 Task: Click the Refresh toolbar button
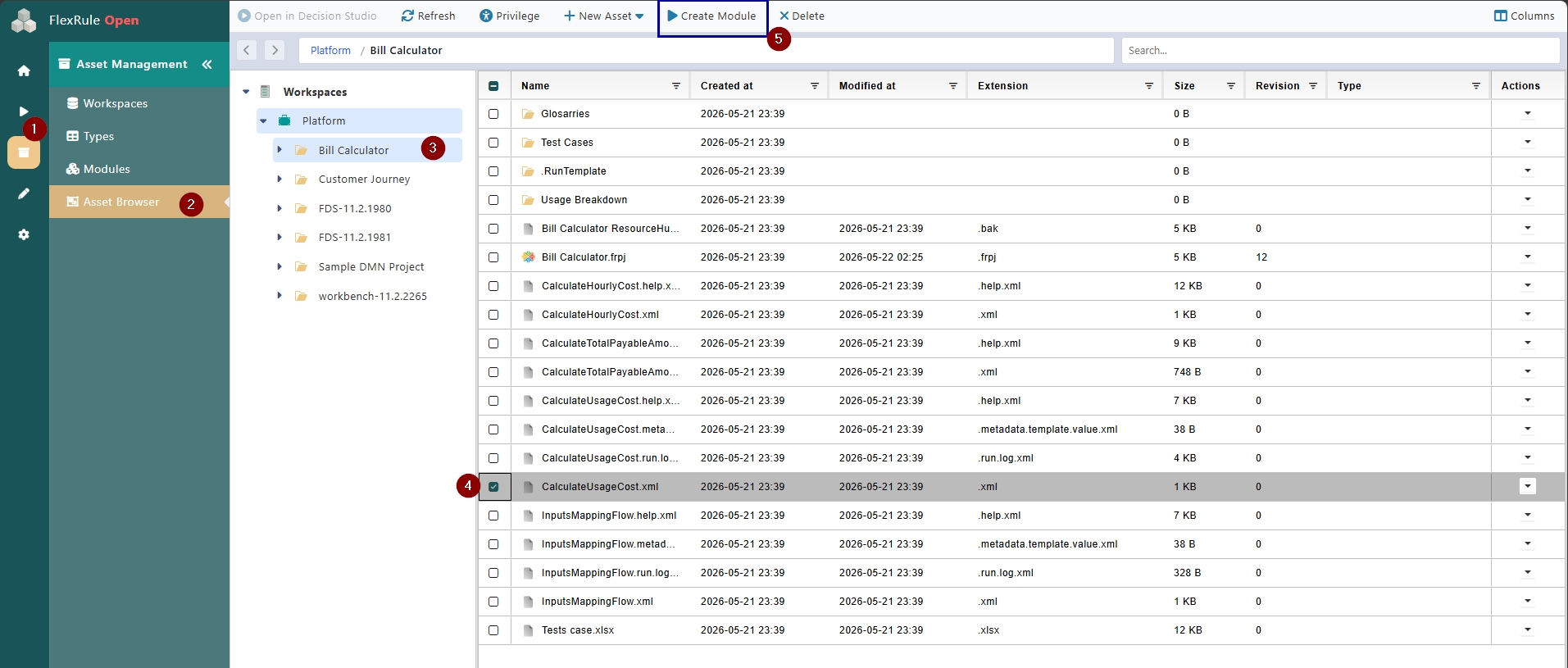tap(428, 16)
